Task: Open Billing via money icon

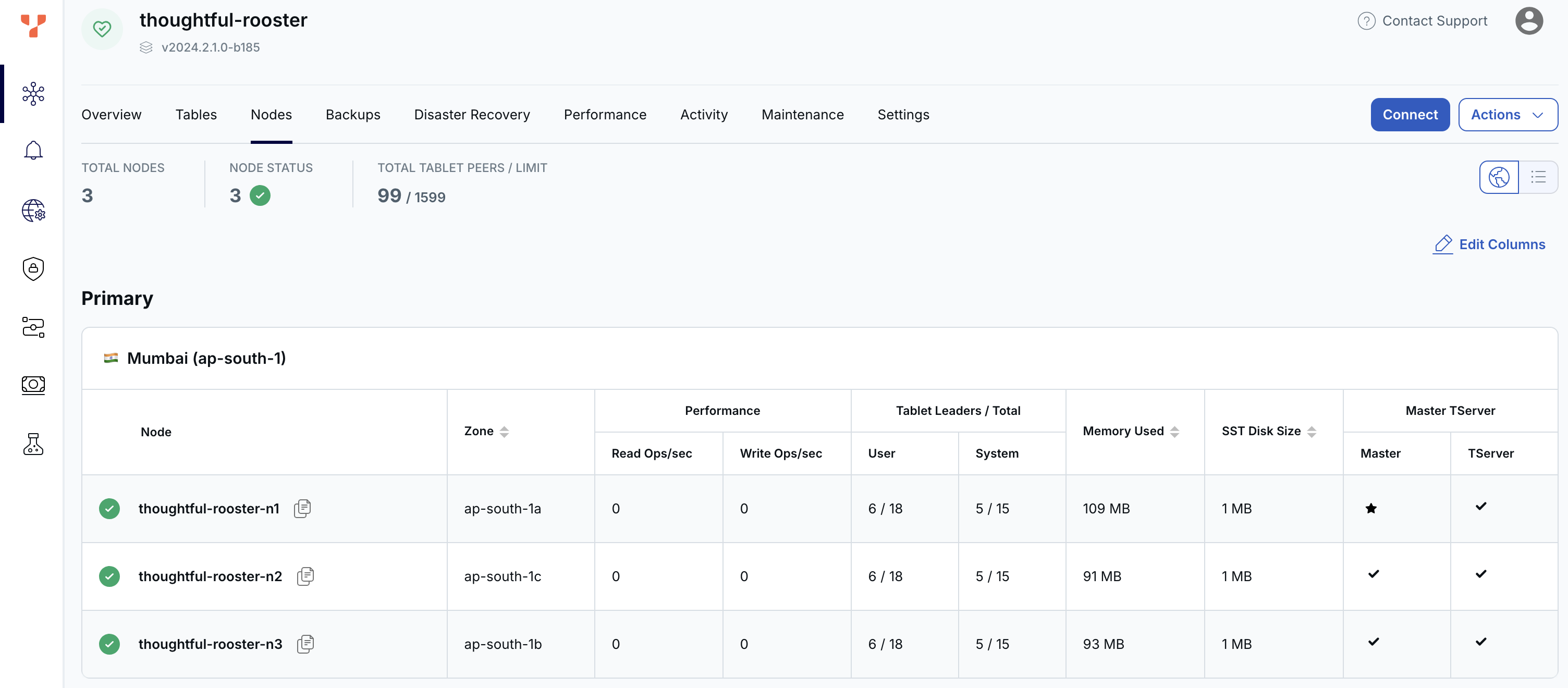Action: click(33, 385)
